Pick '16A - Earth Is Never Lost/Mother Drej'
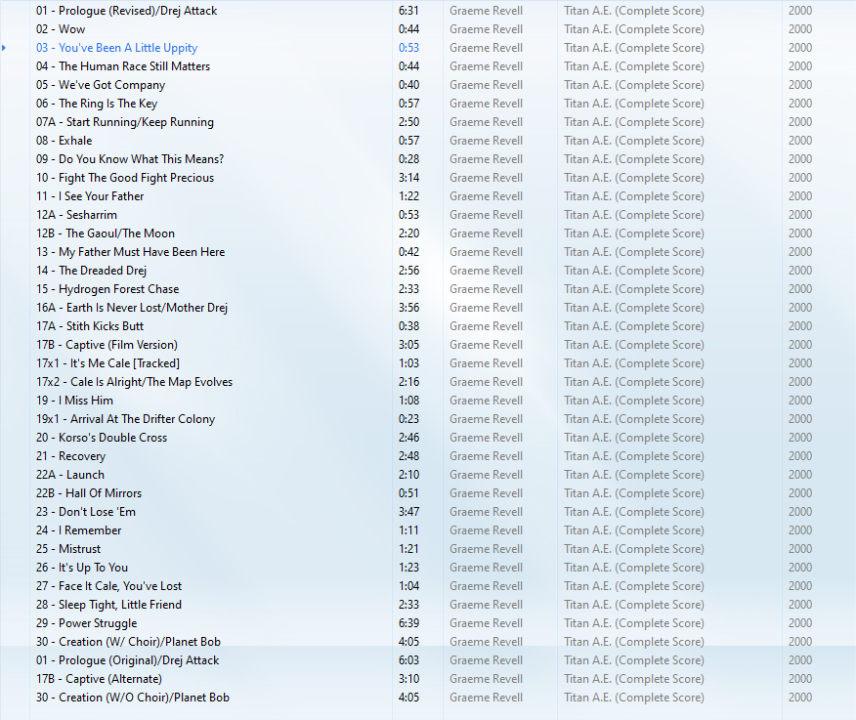The height and width of the screenshot is (720, 856). pos(132,308)
